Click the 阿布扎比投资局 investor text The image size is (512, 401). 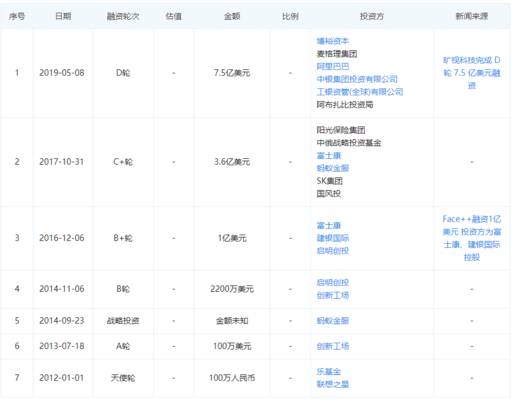(345, 105)
